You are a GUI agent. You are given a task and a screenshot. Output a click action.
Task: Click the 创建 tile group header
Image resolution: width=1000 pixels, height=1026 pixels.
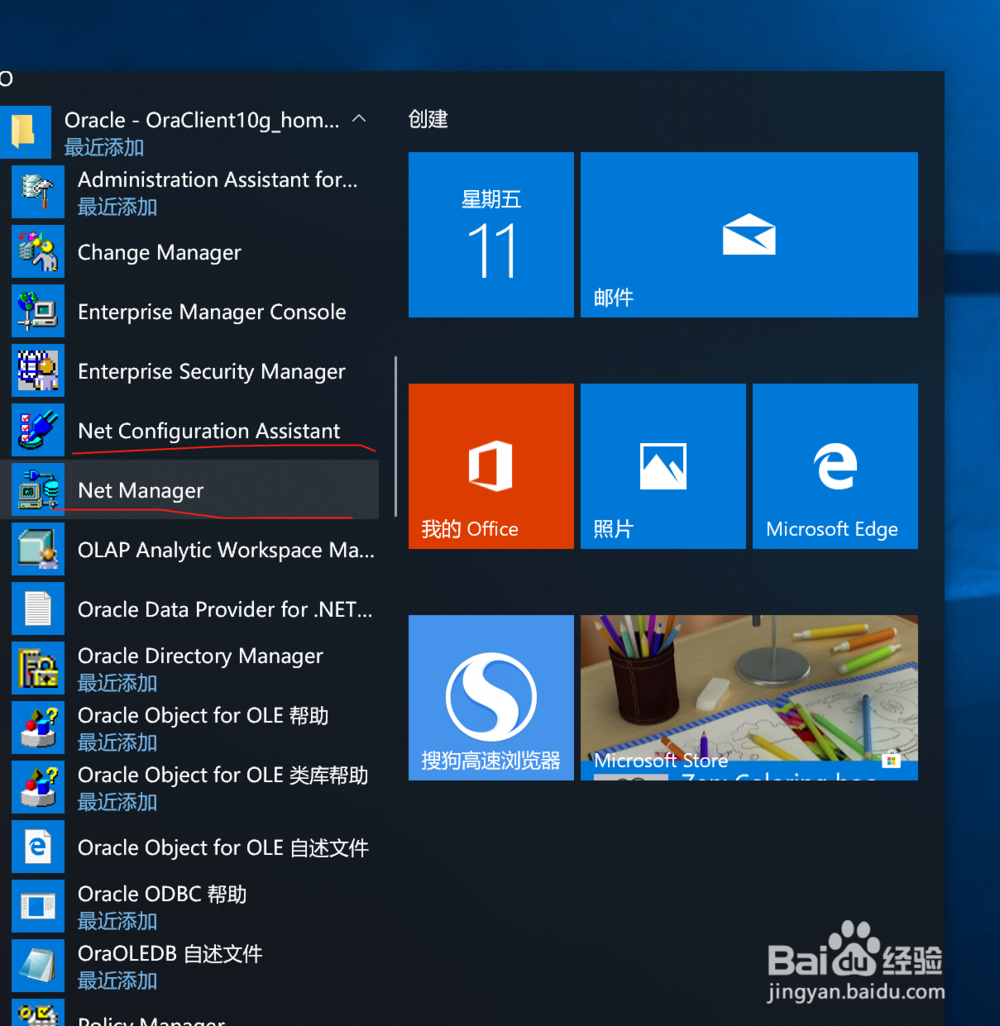click(x=428, y=119)
